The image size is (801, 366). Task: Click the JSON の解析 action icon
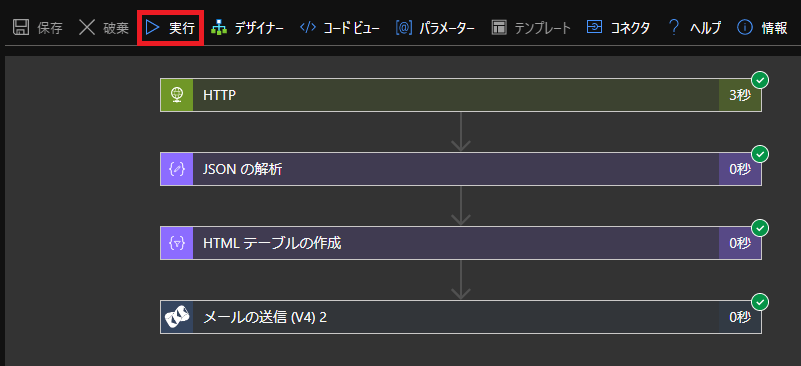point(177,169)
